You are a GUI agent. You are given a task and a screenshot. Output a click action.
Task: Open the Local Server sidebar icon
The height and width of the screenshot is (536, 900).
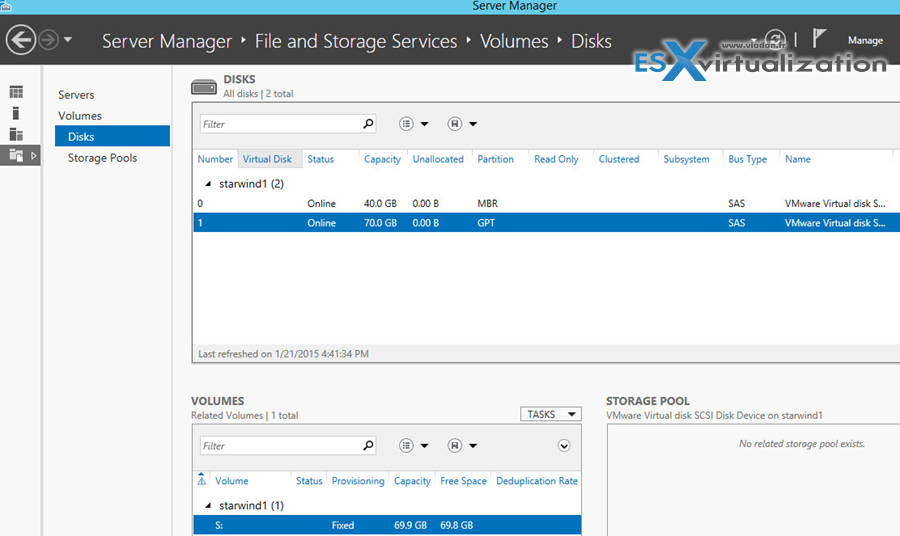pos(16,113)
